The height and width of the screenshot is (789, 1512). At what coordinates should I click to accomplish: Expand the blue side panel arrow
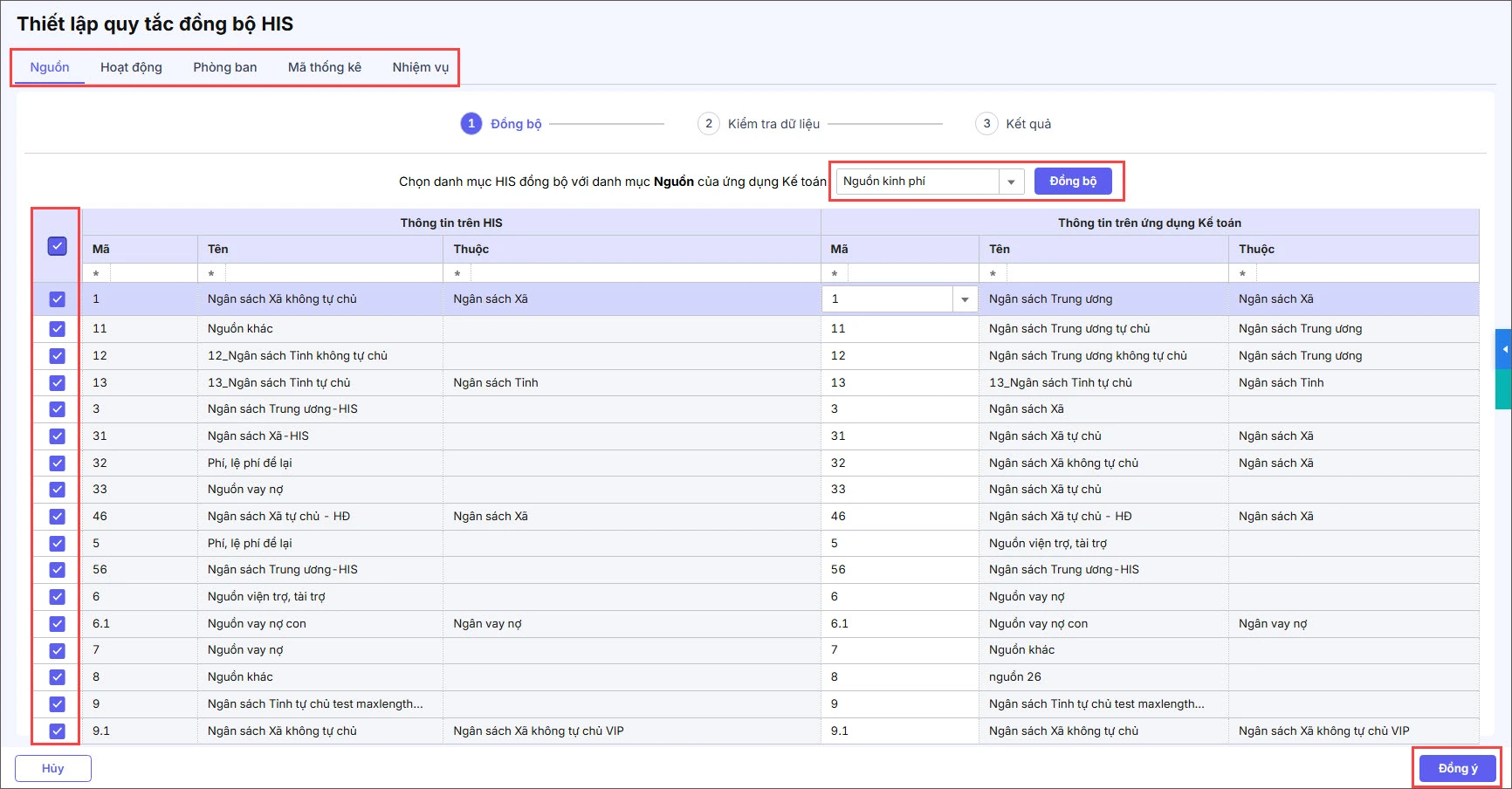pos(1504,349)
